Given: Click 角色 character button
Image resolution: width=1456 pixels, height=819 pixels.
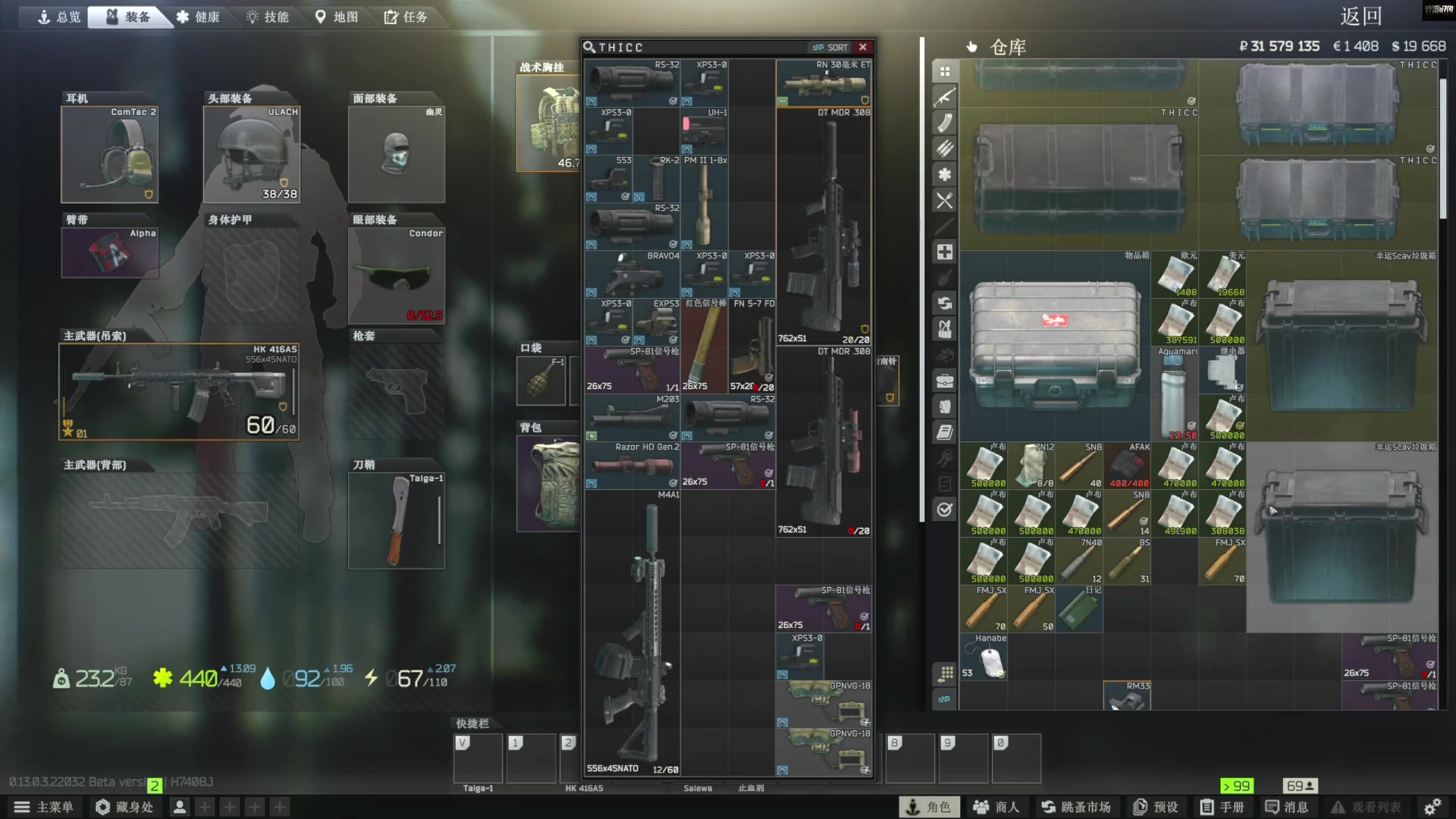Looking at the screenshot, I should [x=929, y=807].
